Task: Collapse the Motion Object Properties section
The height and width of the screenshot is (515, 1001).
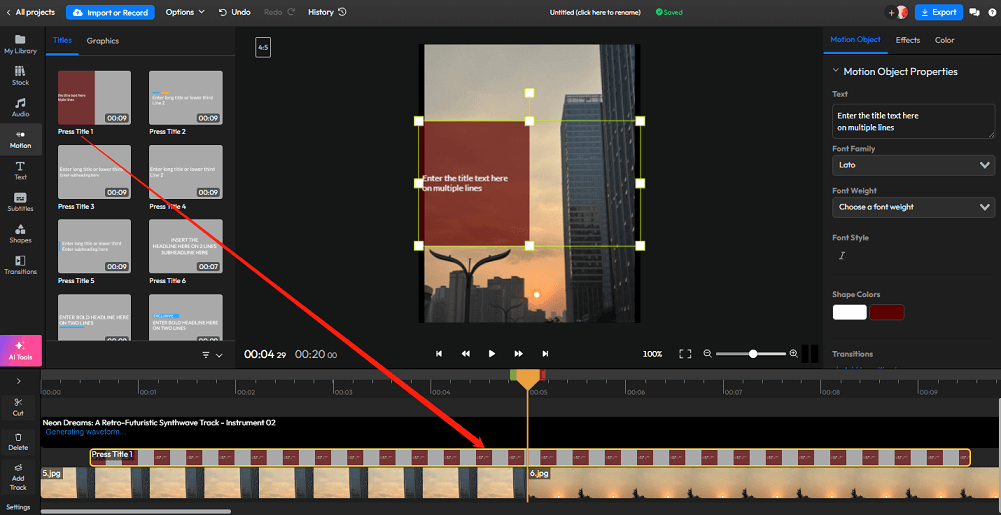Action: (x=836, y=72)
